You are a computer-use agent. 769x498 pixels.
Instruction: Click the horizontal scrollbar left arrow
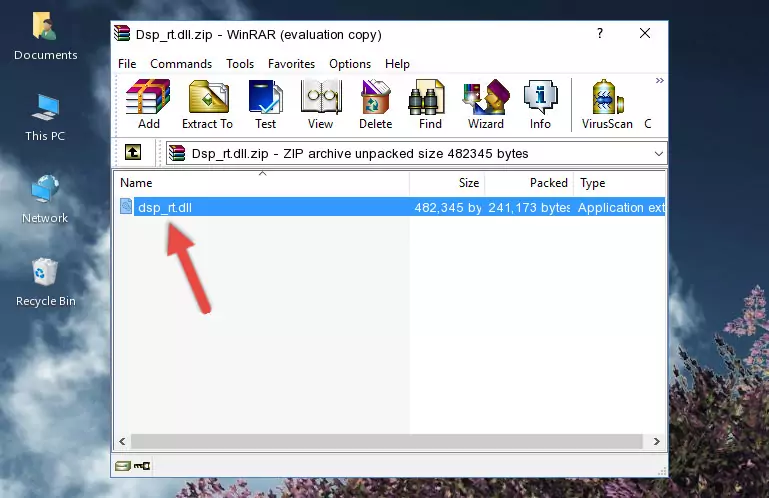point(123,442)
